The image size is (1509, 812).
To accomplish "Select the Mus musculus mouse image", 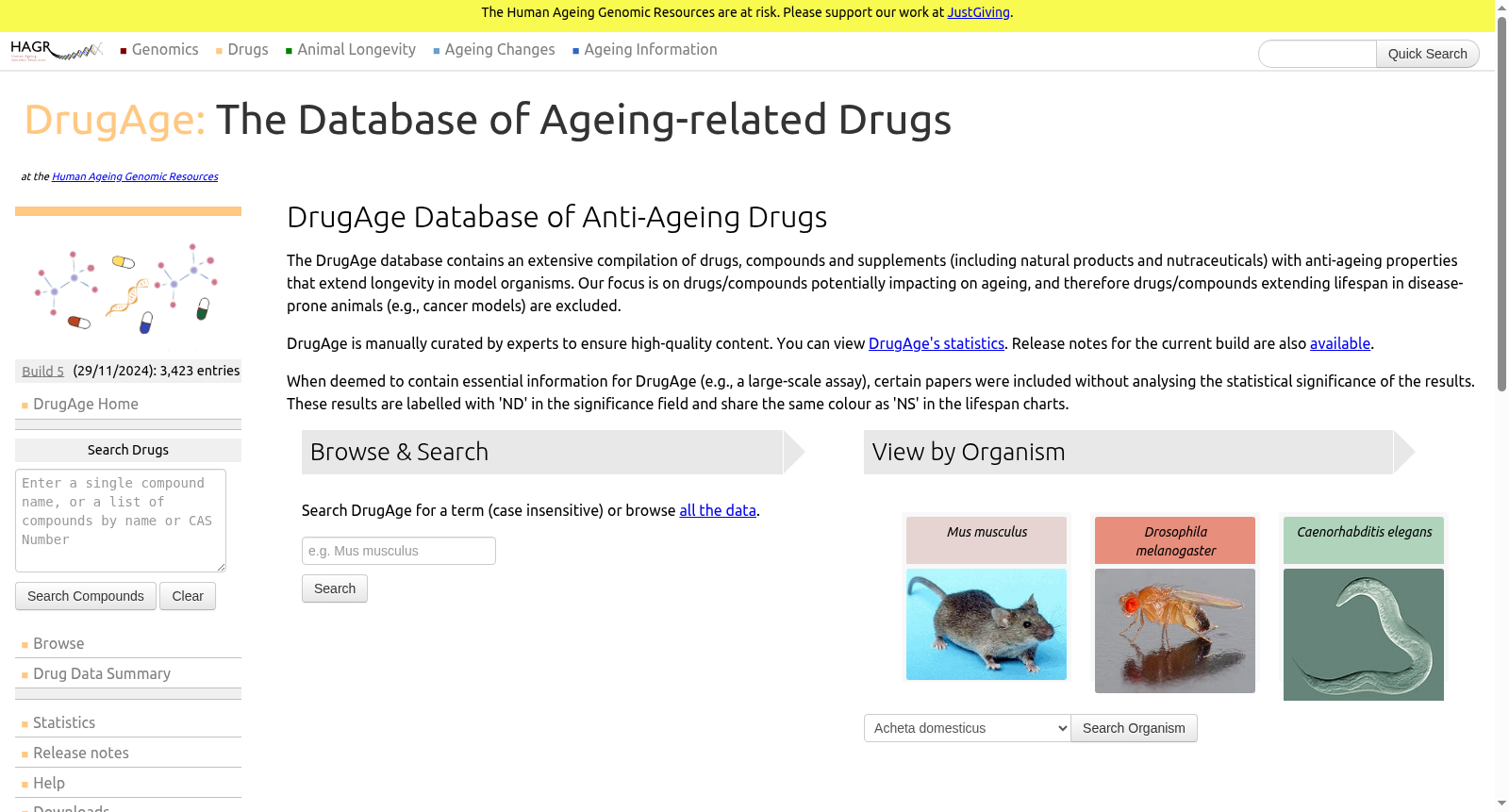I will (x=987, y=624).
